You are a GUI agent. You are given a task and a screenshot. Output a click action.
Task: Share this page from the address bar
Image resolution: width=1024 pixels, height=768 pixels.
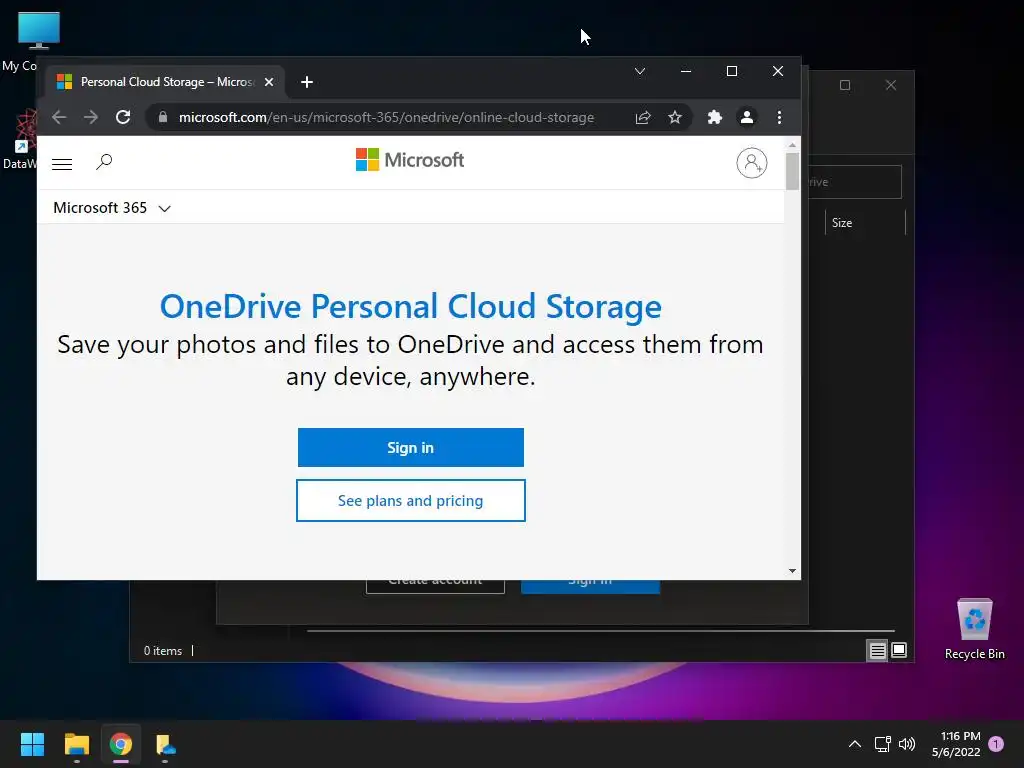tap(643, 118)
